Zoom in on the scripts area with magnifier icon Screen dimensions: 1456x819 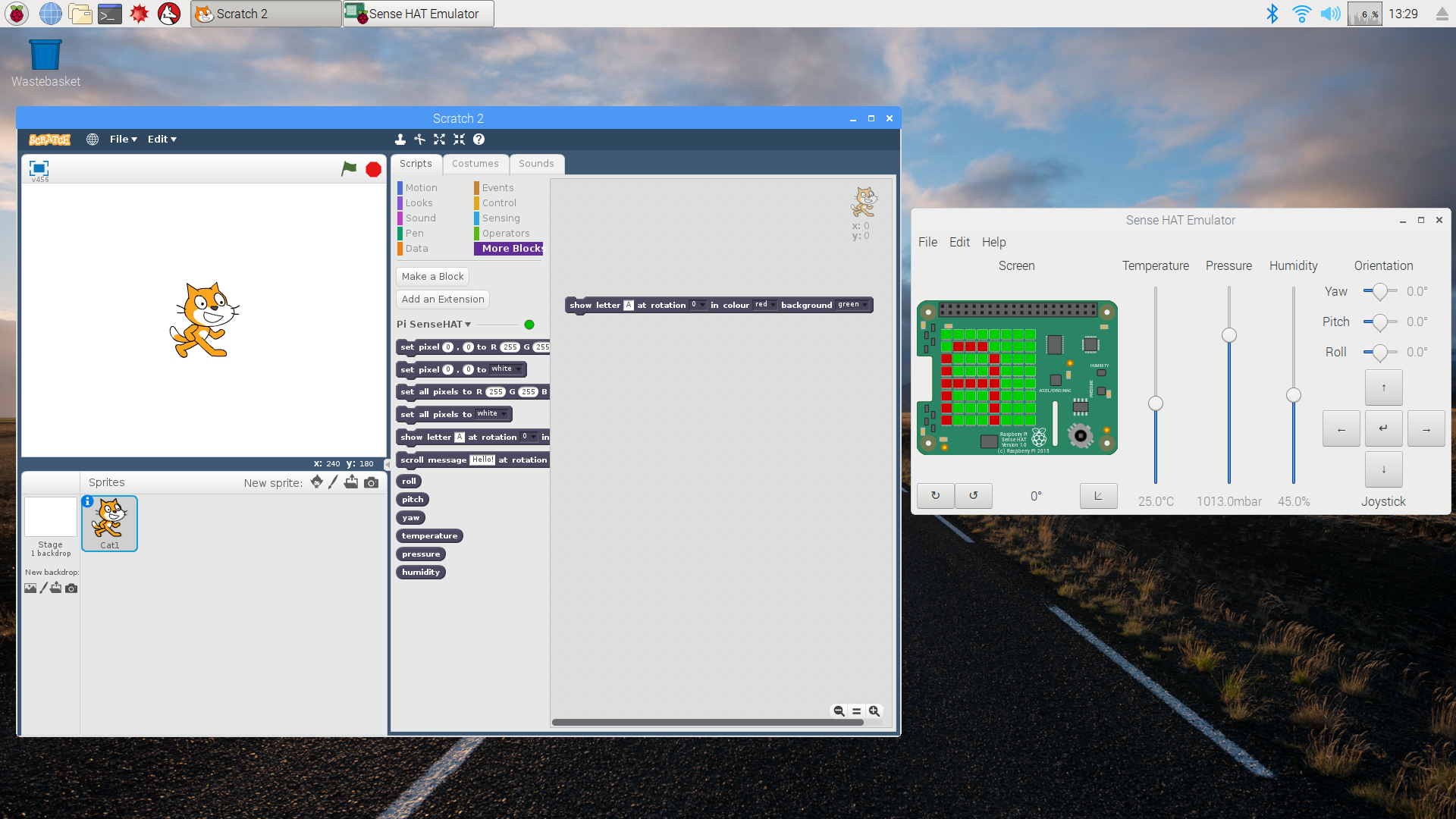click(x=874, y=711)
